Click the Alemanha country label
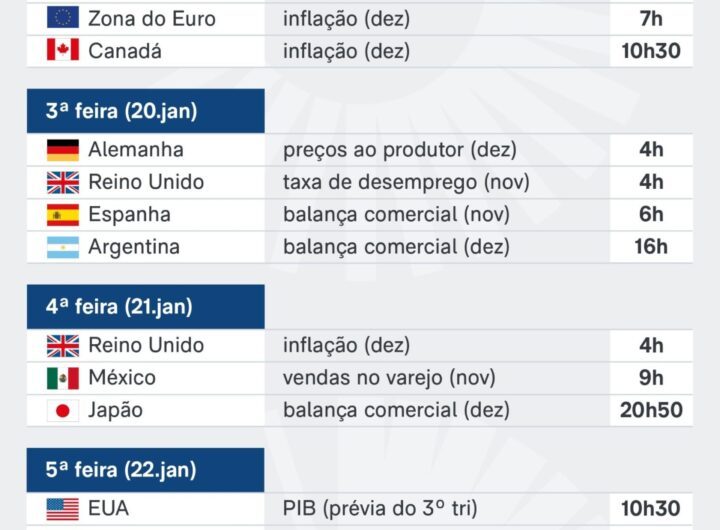The image size is (720, 530). pyautogui.click(x=136, y=150)
